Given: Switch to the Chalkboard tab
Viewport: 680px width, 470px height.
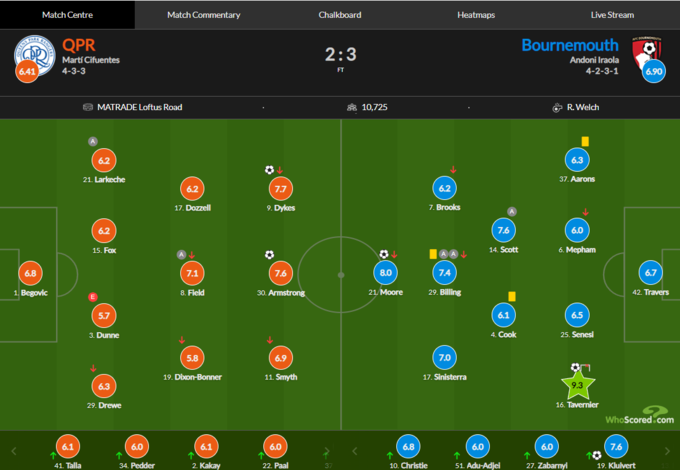Looking at the screenshot, I should point(340,15).
